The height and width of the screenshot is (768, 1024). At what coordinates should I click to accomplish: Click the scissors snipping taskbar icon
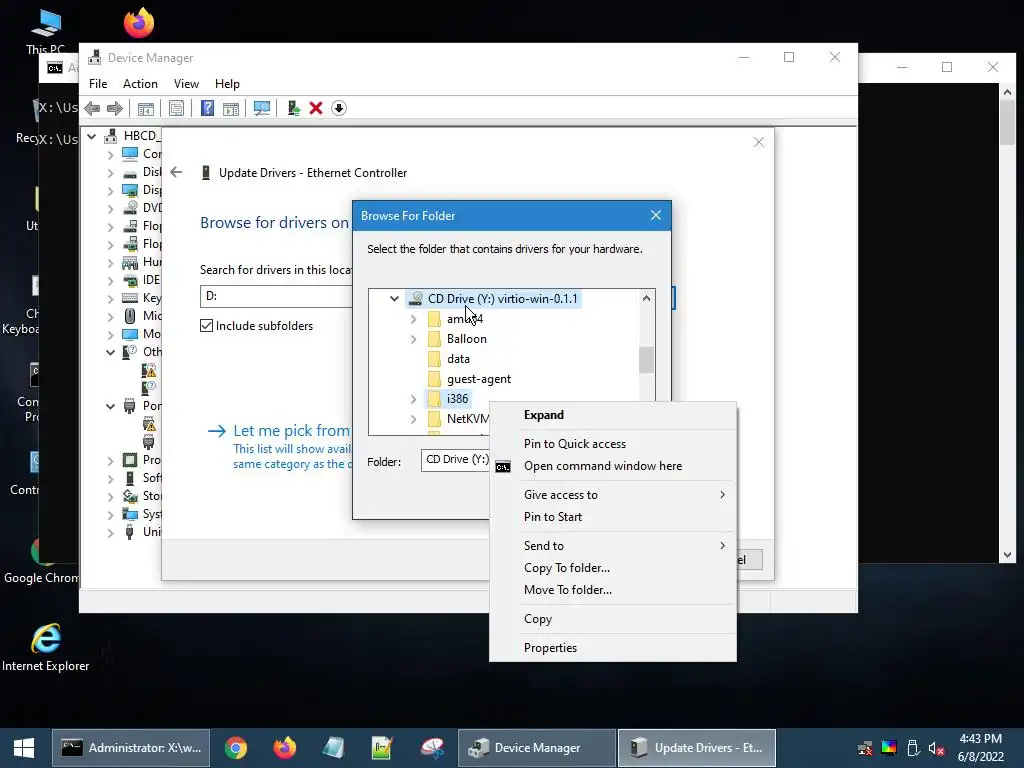coord(432,748)
